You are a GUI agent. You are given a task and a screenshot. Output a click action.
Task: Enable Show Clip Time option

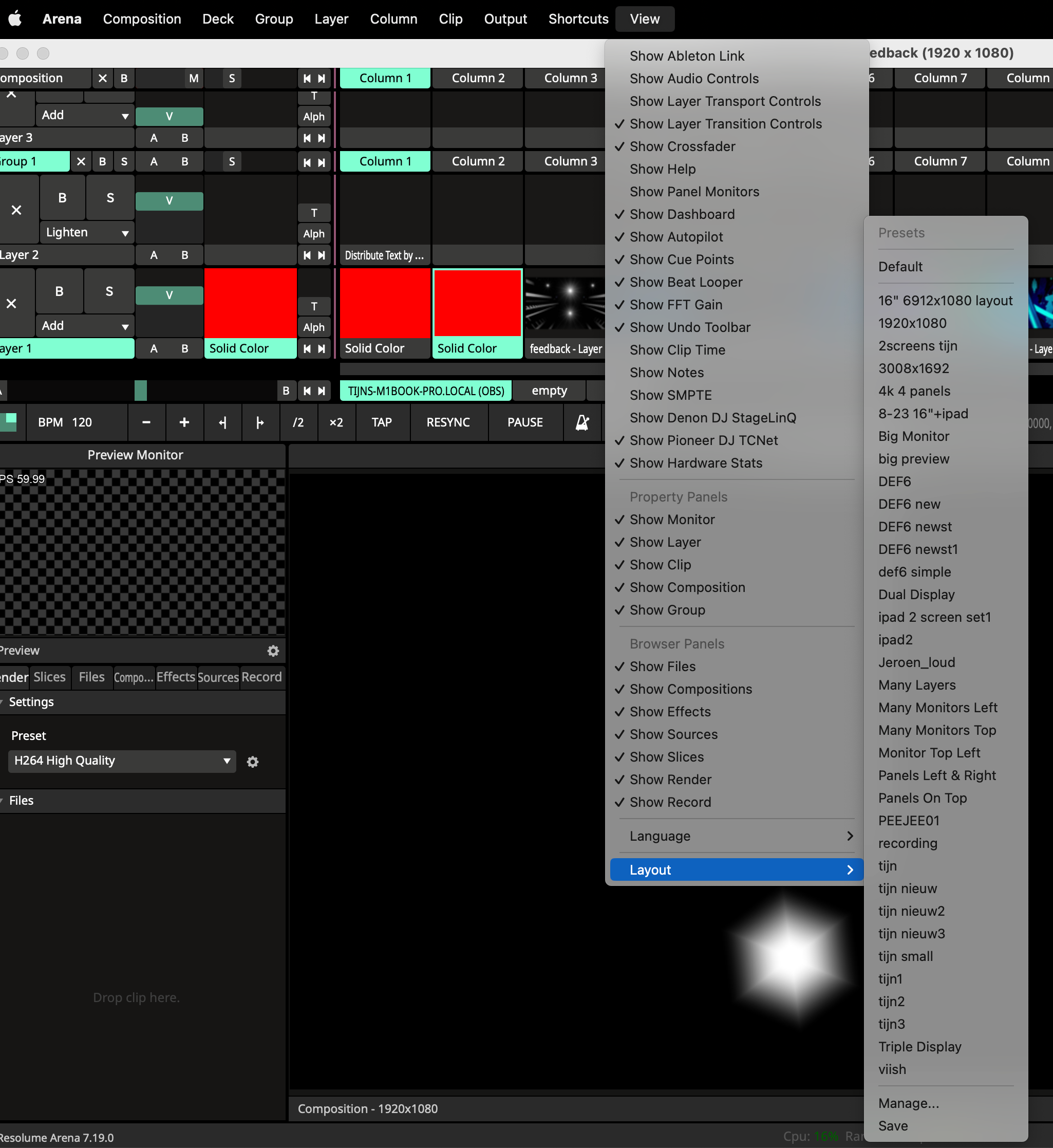[x=677, y=350]
